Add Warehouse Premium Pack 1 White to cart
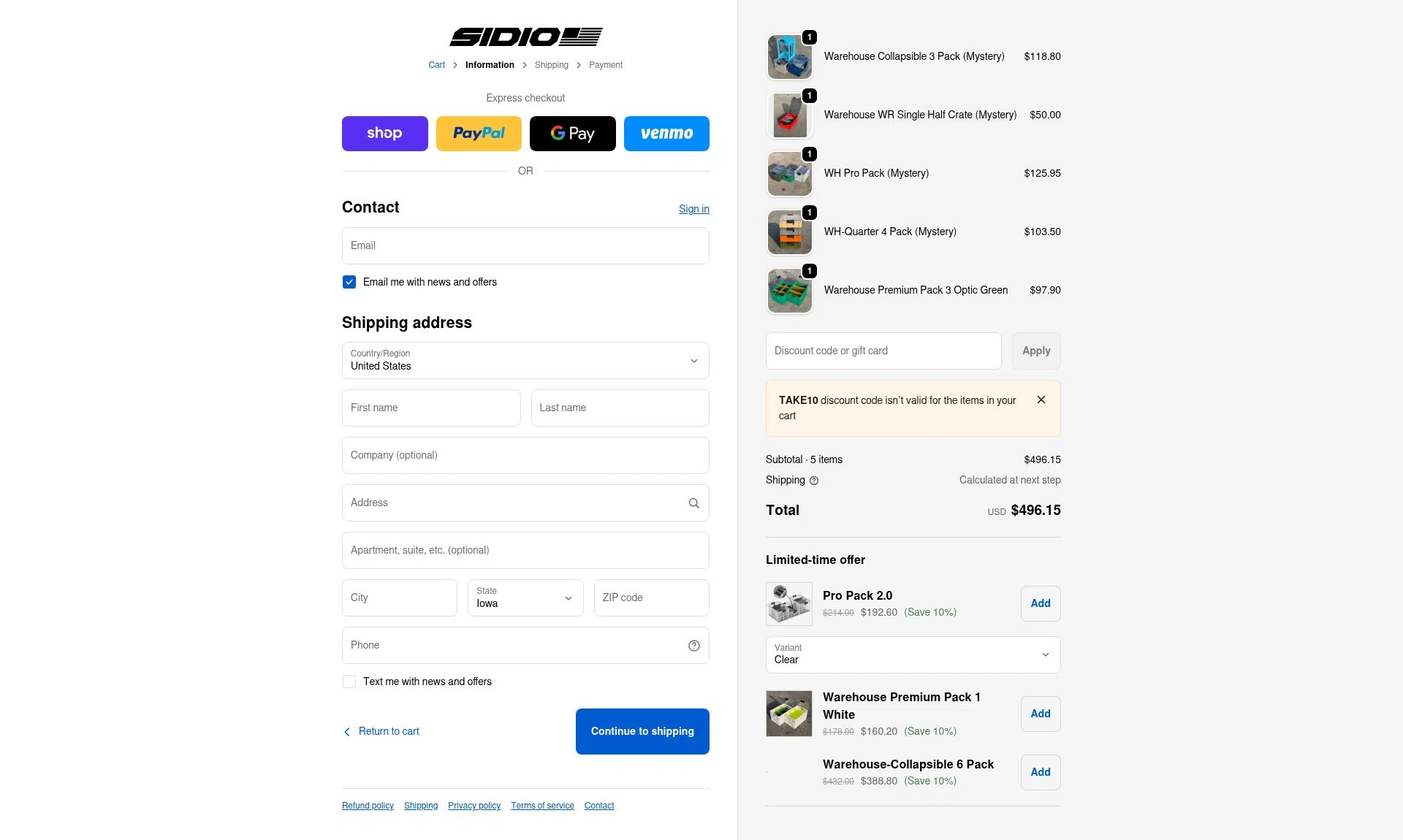This screenshot has width=1403, height=840. coord(1040,714)
